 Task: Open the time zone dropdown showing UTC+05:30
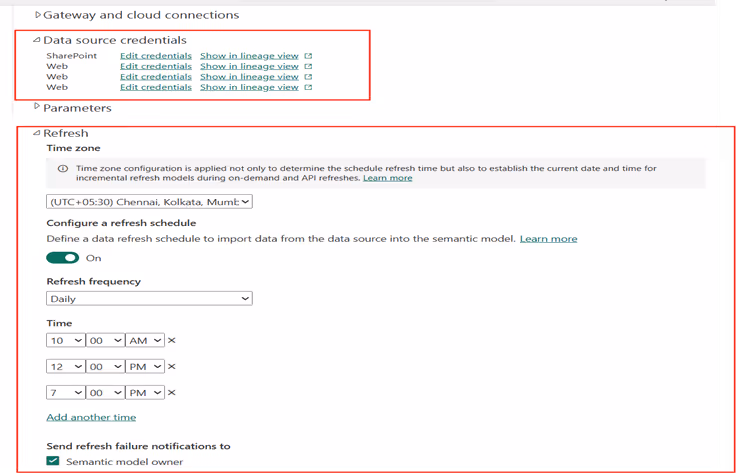point(149,202)
